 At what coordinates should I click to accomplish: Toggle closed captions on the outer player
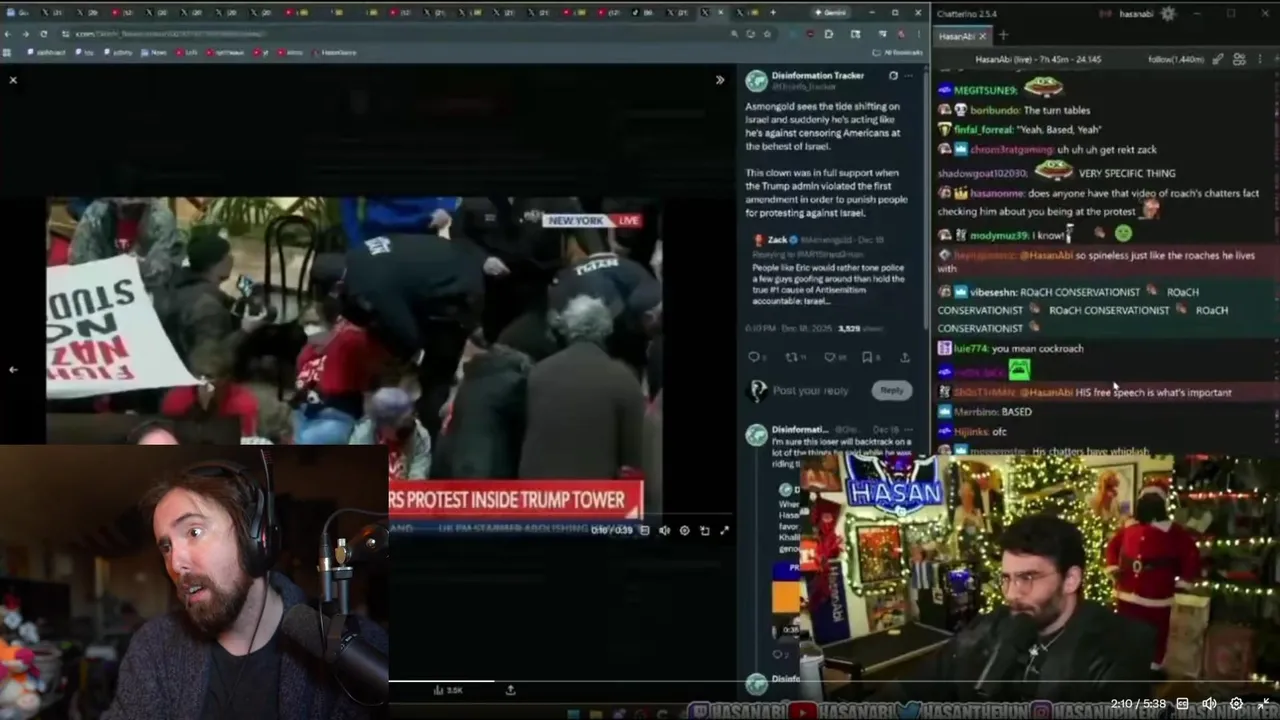[1182, 703]
